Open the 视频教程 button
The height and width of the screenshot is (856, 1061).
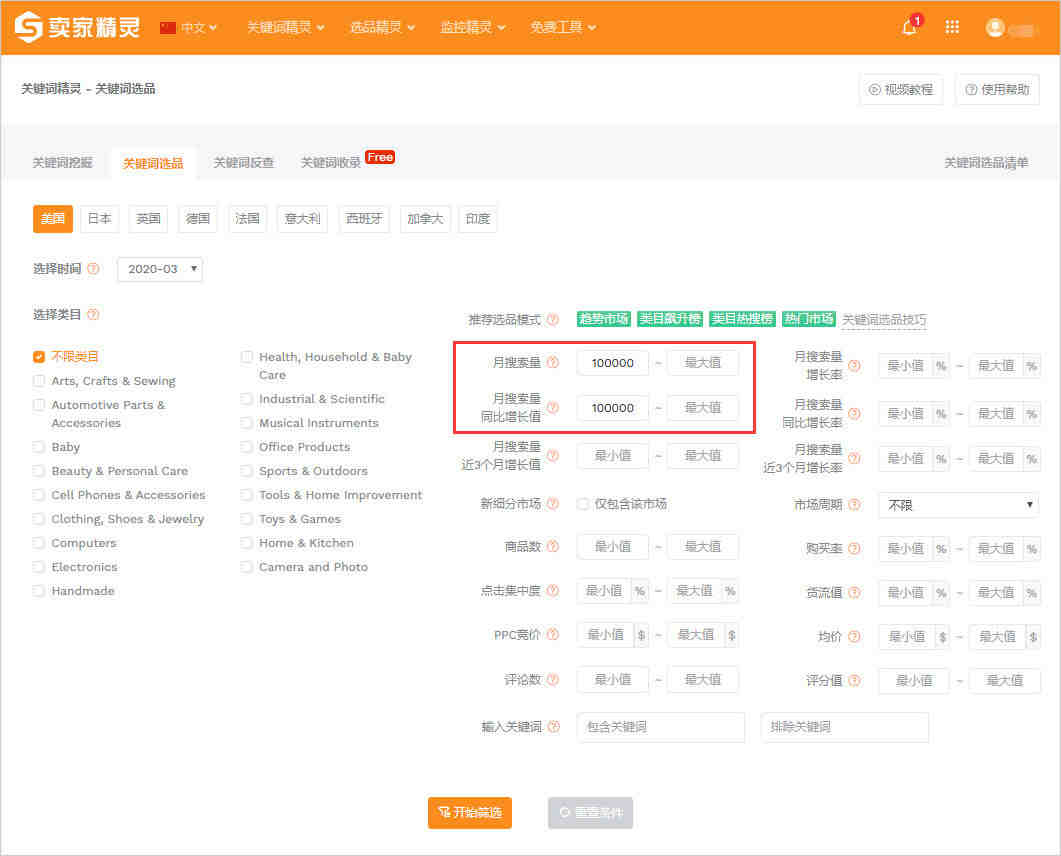point(900,89)
